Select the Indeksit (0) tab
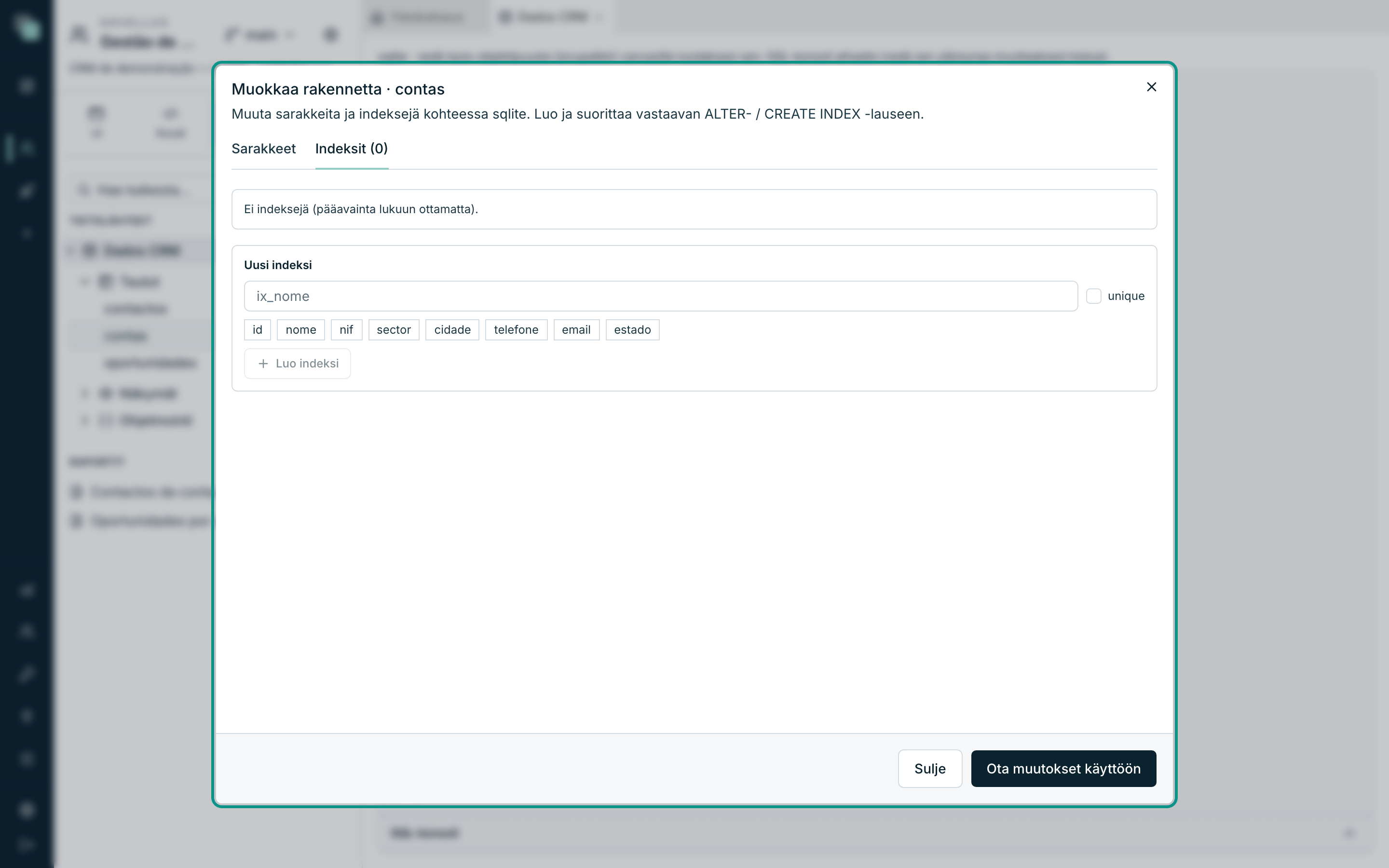This screenshot has width=1389, height=868. point(351,149)
